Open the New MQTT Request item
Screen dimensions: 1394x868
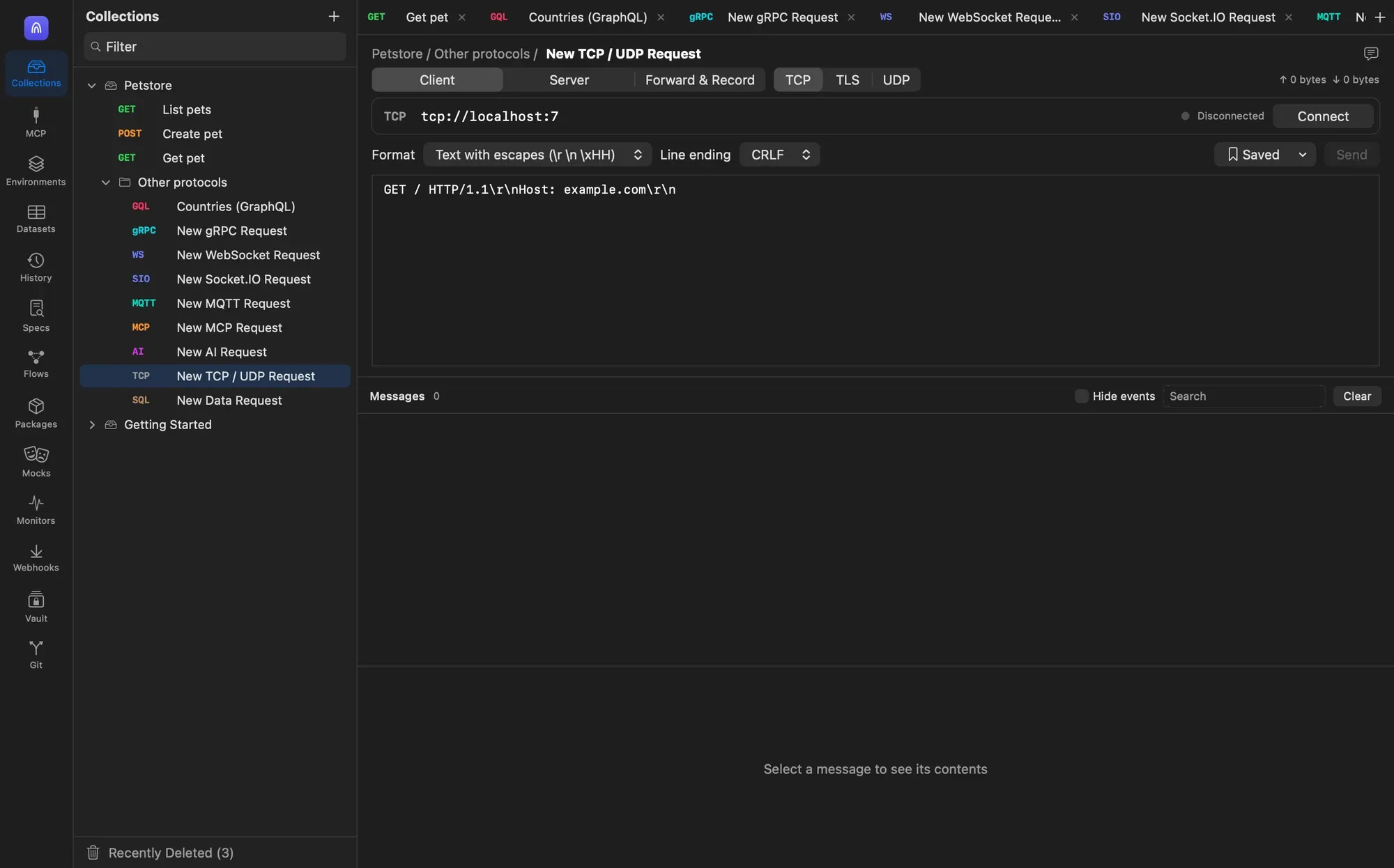[x=215, y=304]
